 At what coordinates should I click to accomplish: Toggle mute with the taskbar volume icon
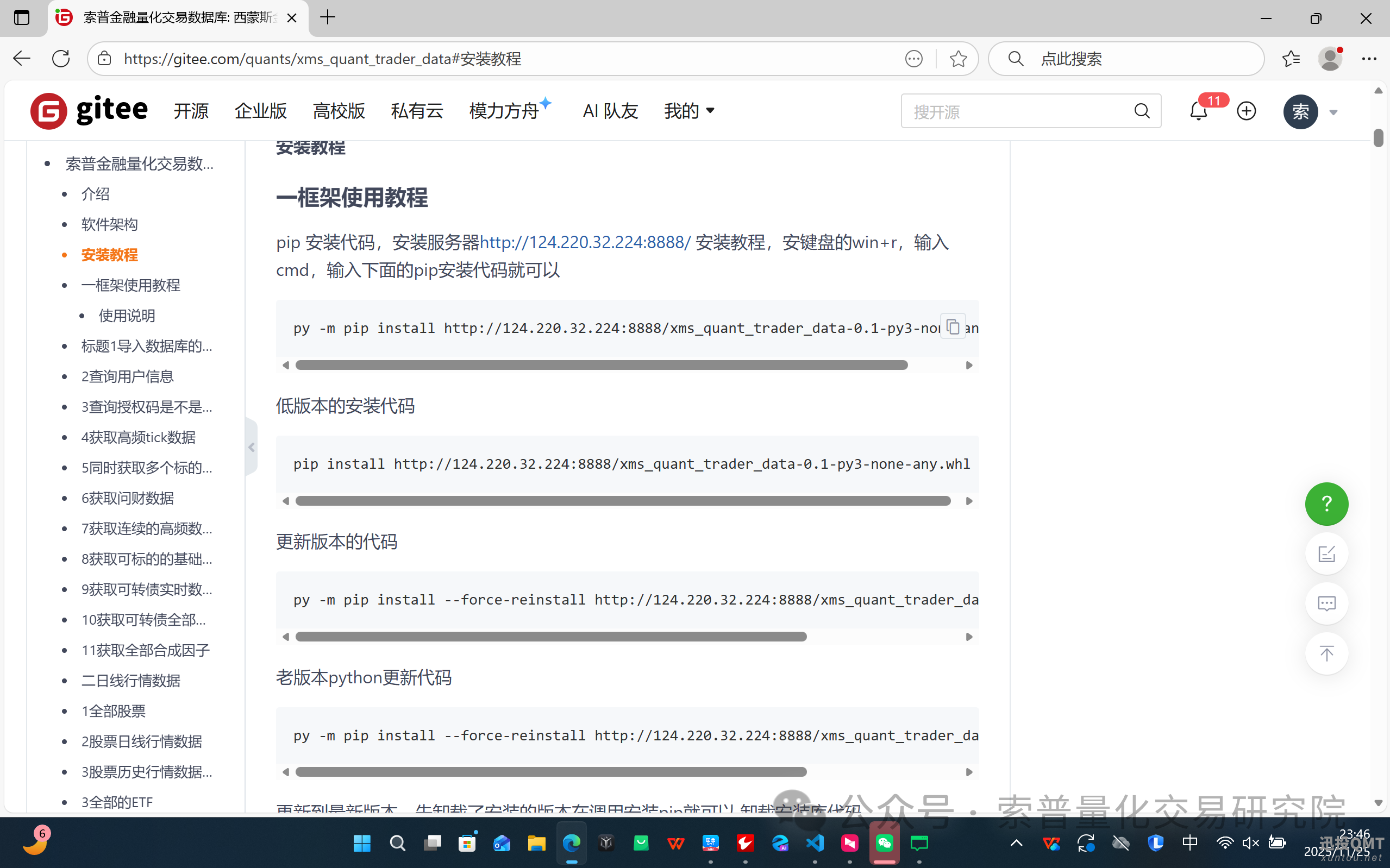pyautogui.click(x=1250, y=842)
